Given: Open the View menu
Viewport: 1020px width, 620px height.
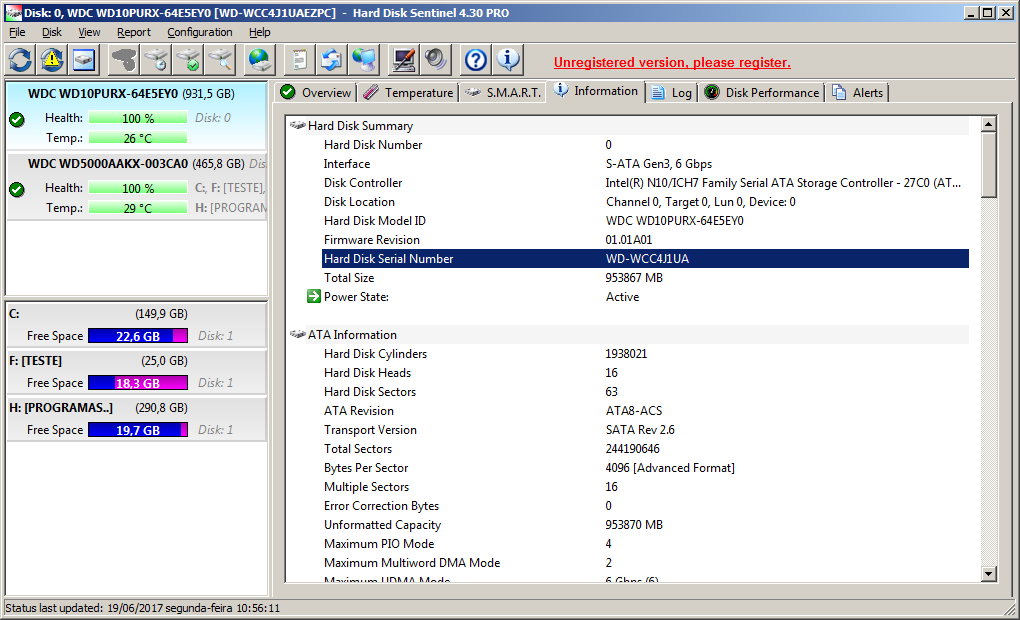Looking at the screenshot, I should coord(89,32).
